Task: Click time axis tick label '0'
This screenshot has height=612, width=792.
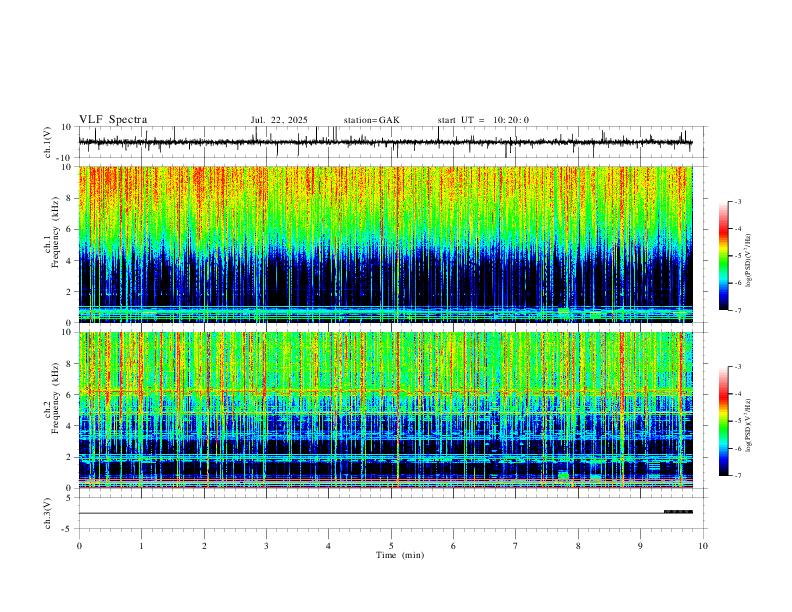Action: (79, 546)
